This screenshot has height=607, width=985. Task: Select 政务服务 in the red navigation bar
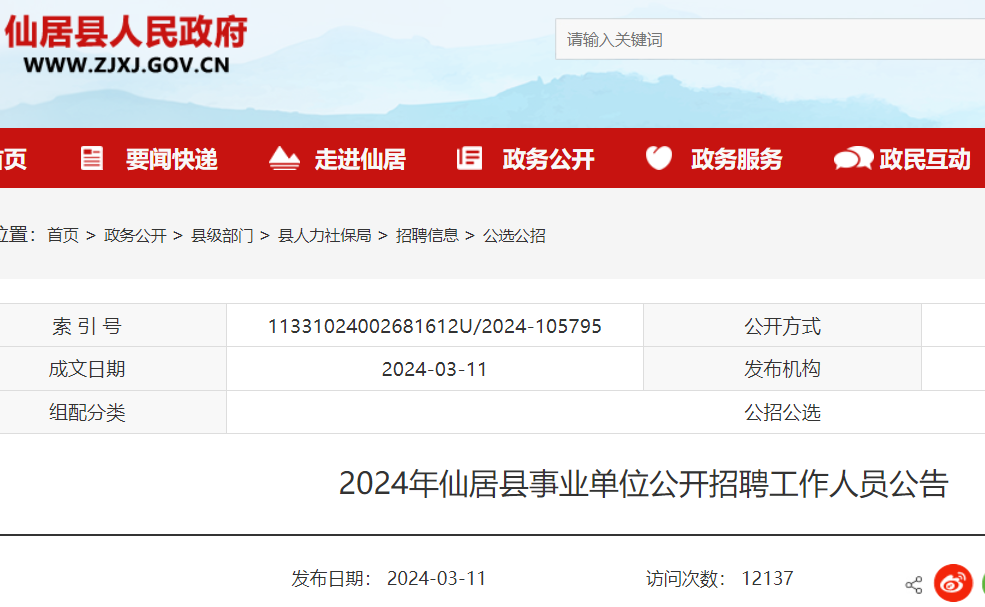coord(736,159)
